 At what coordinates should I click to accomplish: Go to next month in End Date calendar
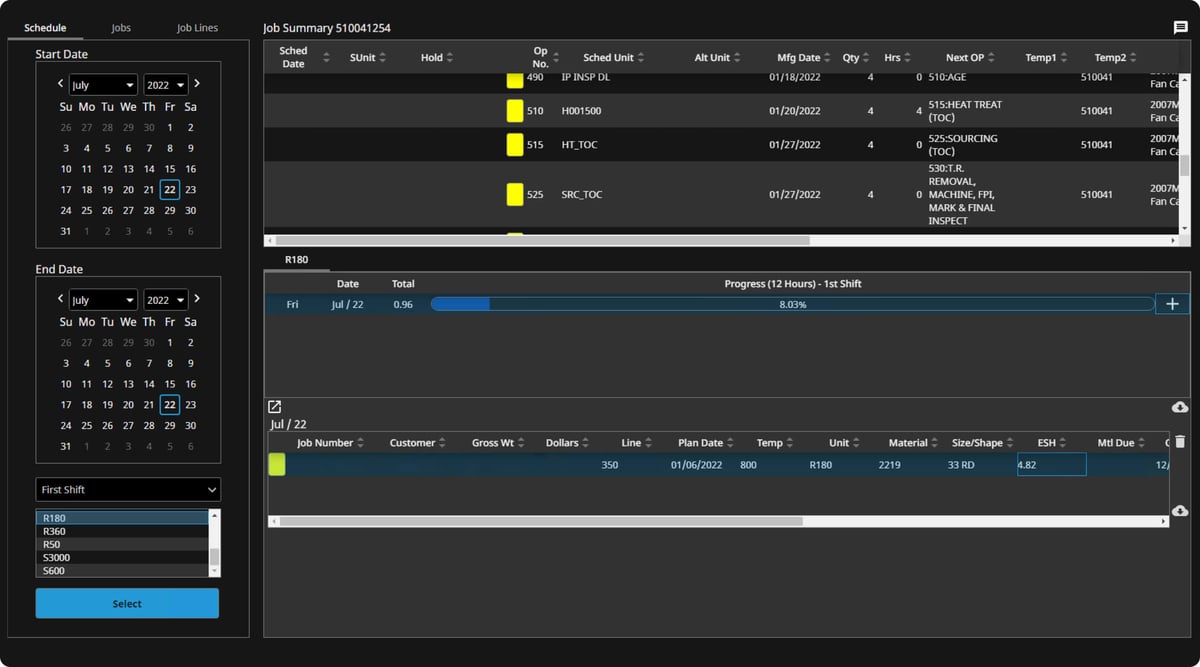(197, 299)
